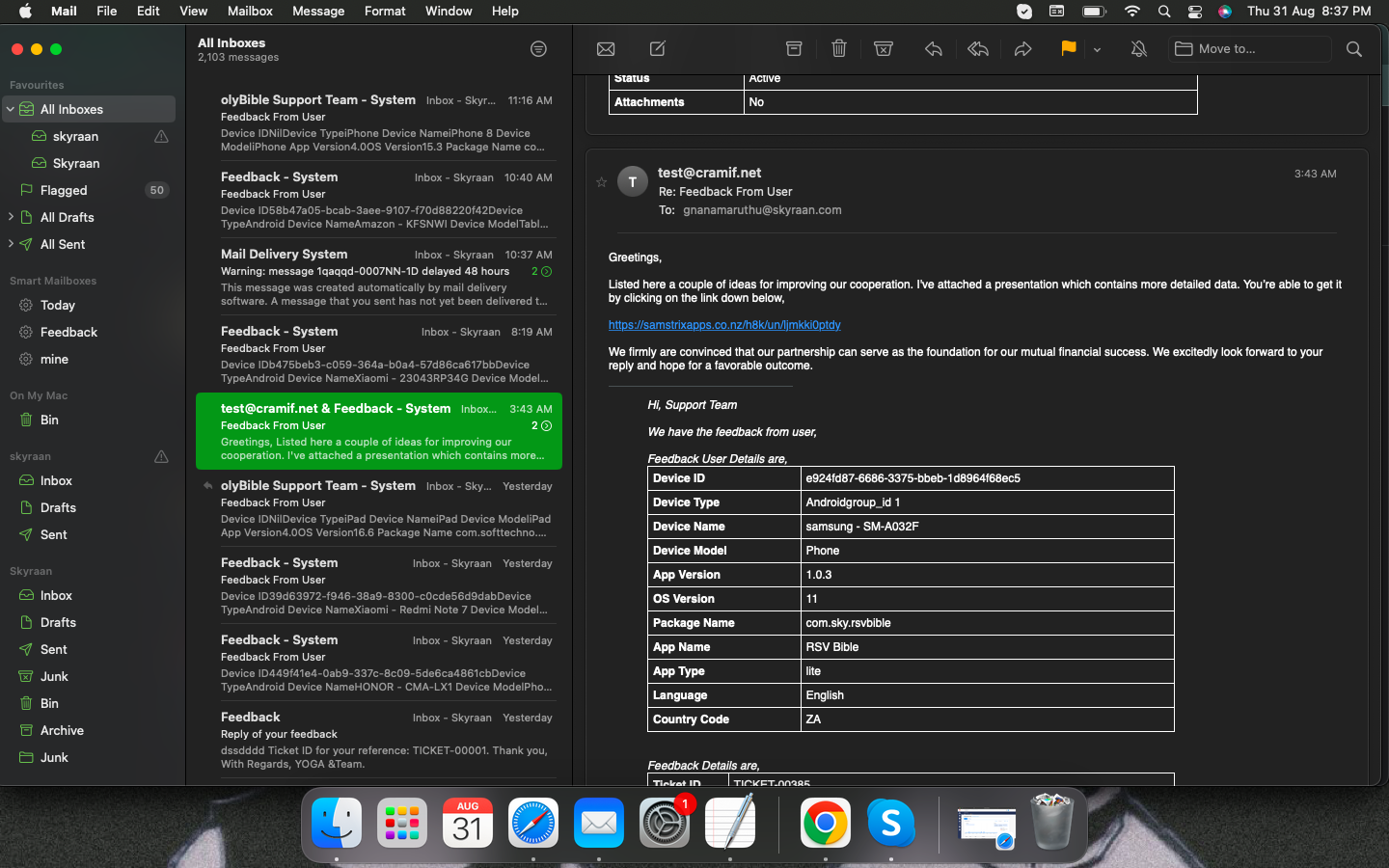Toggle the message list filter button
The height and width of the screenshot is (868, 1389).
pos(538,49)
